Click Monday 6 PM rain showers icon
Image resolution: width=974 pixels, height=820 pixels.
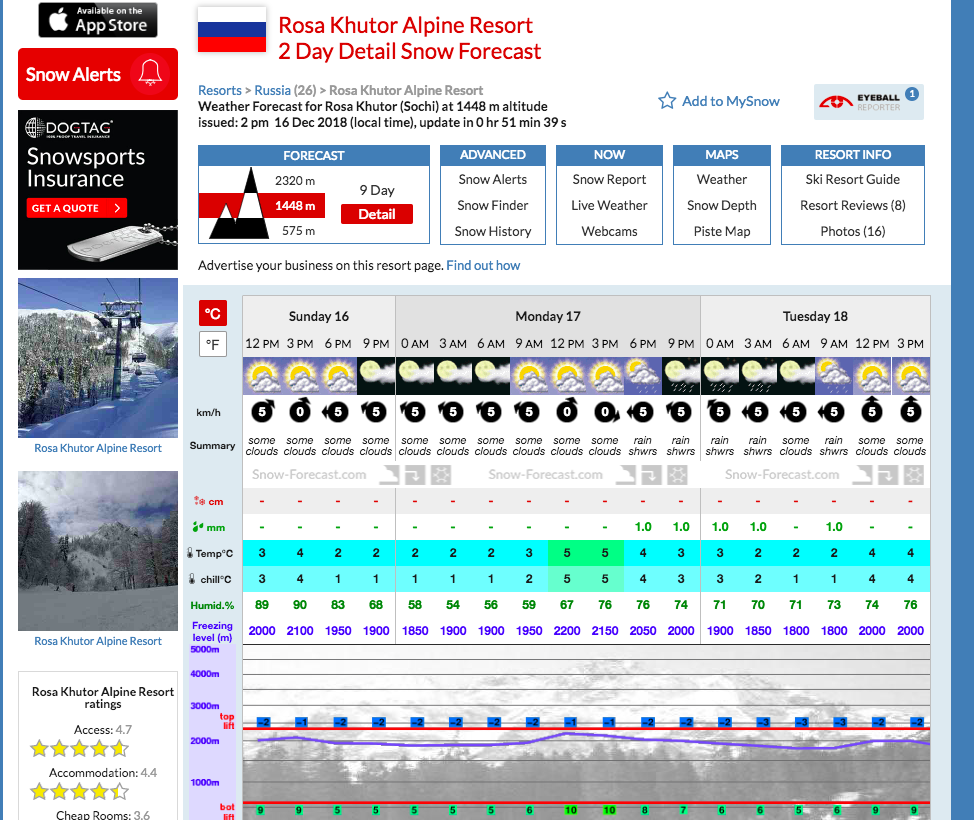[642, 376]
